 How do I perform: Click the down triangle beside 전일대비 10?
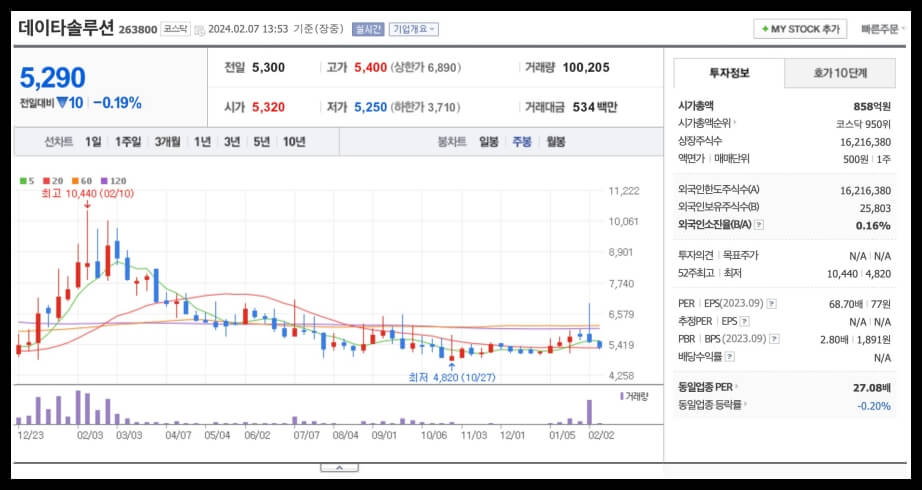click(x=62, y=104)
